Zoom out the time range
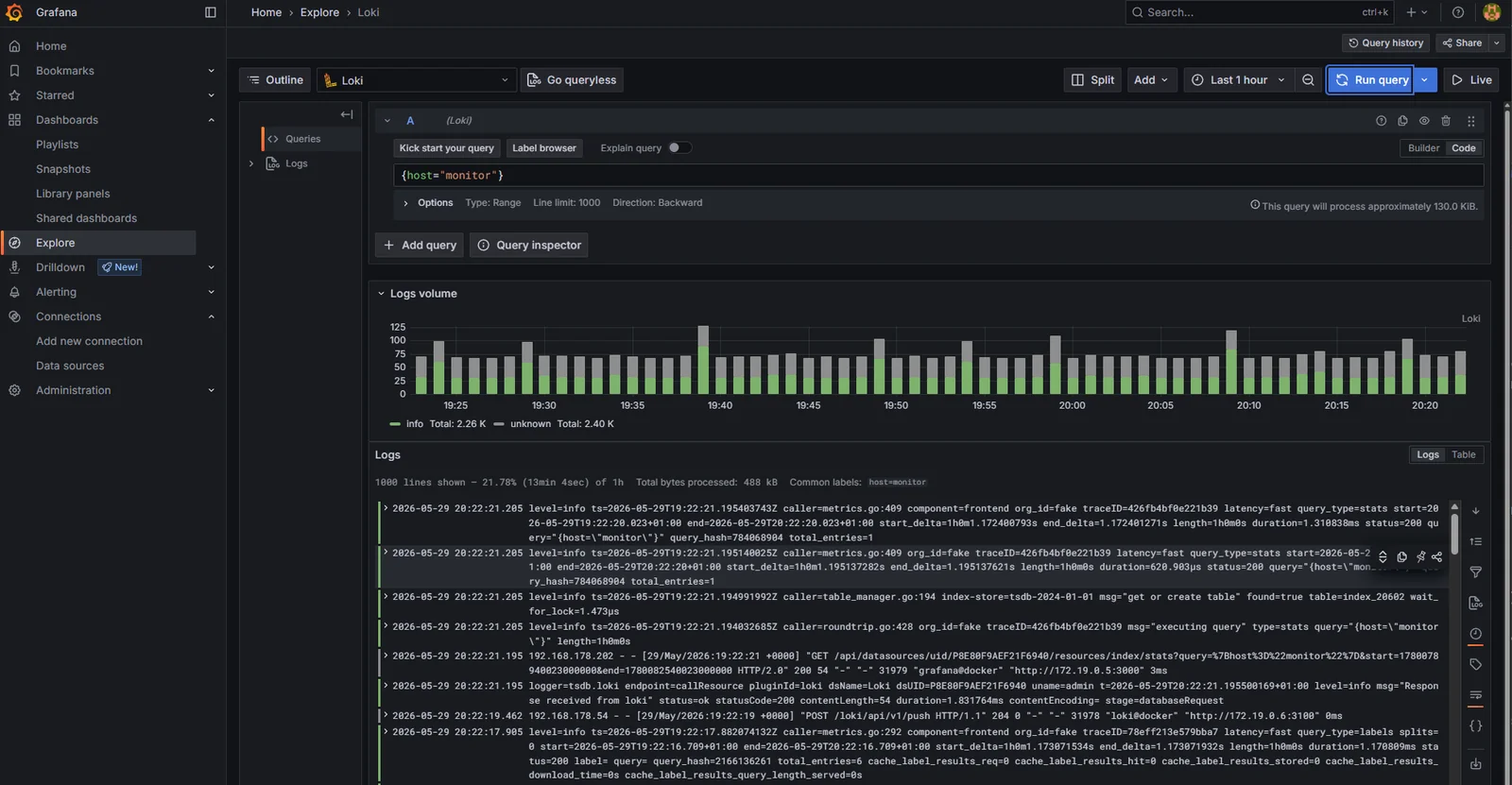This screenshot has width=1512, height=785. tap(1308, 80)
